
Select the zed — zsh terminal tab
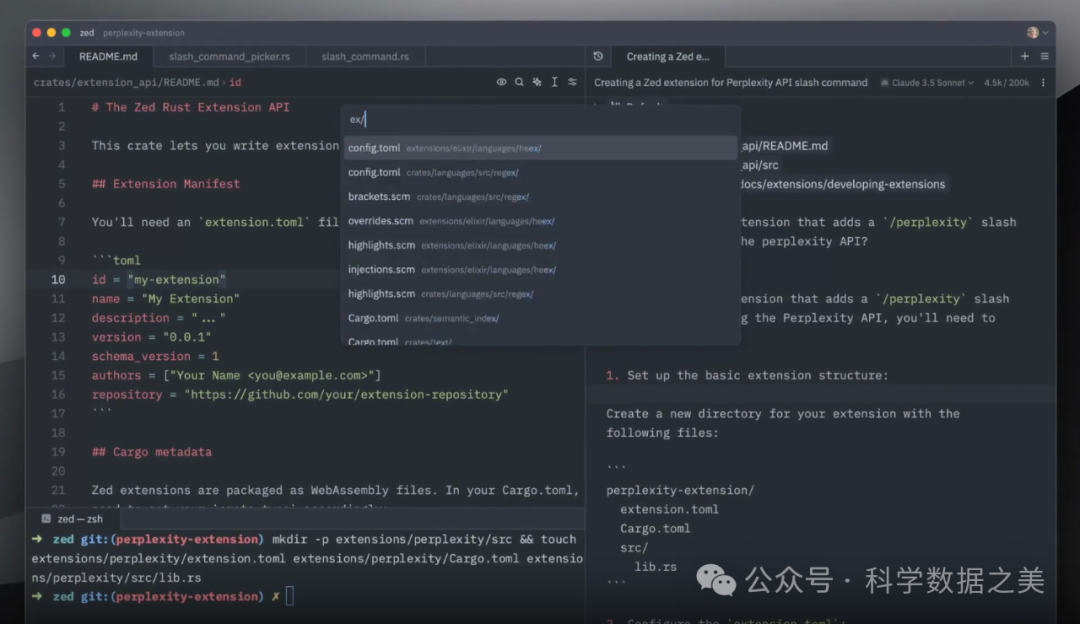[72, 519]
